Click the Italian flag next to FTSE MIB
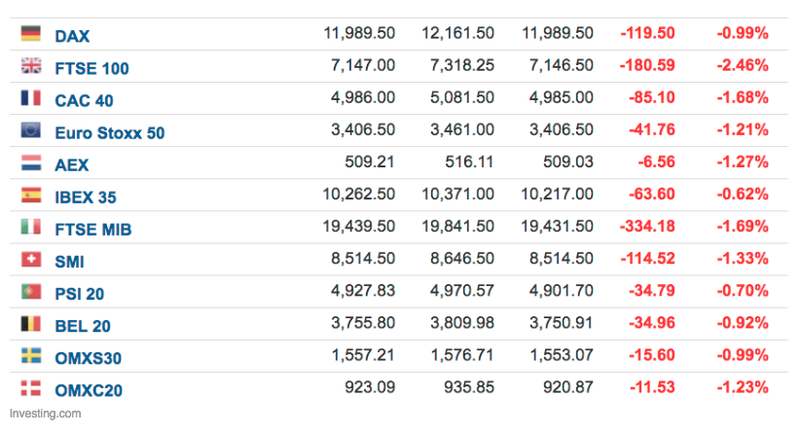Image resolution: width=800 pixels, height=433 pixels. 30,228
